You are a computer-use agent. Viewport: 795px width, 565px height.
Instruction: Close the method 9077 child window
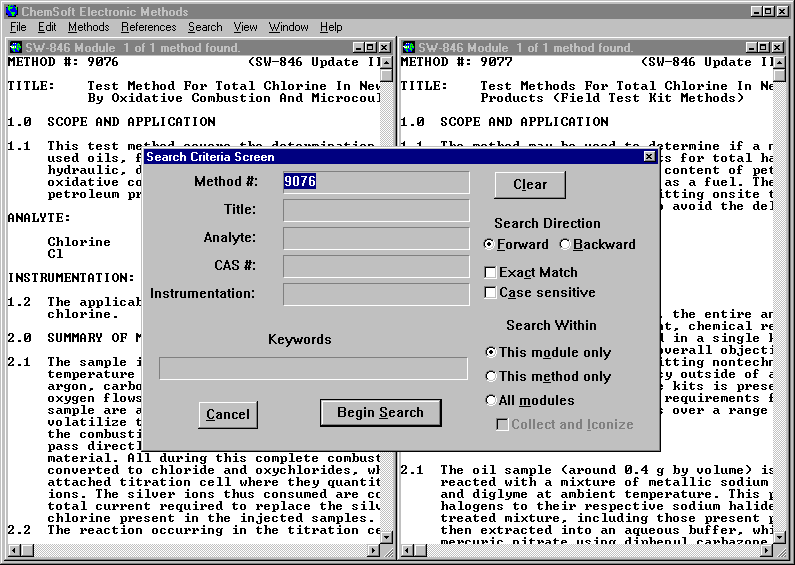coord(778,48)
